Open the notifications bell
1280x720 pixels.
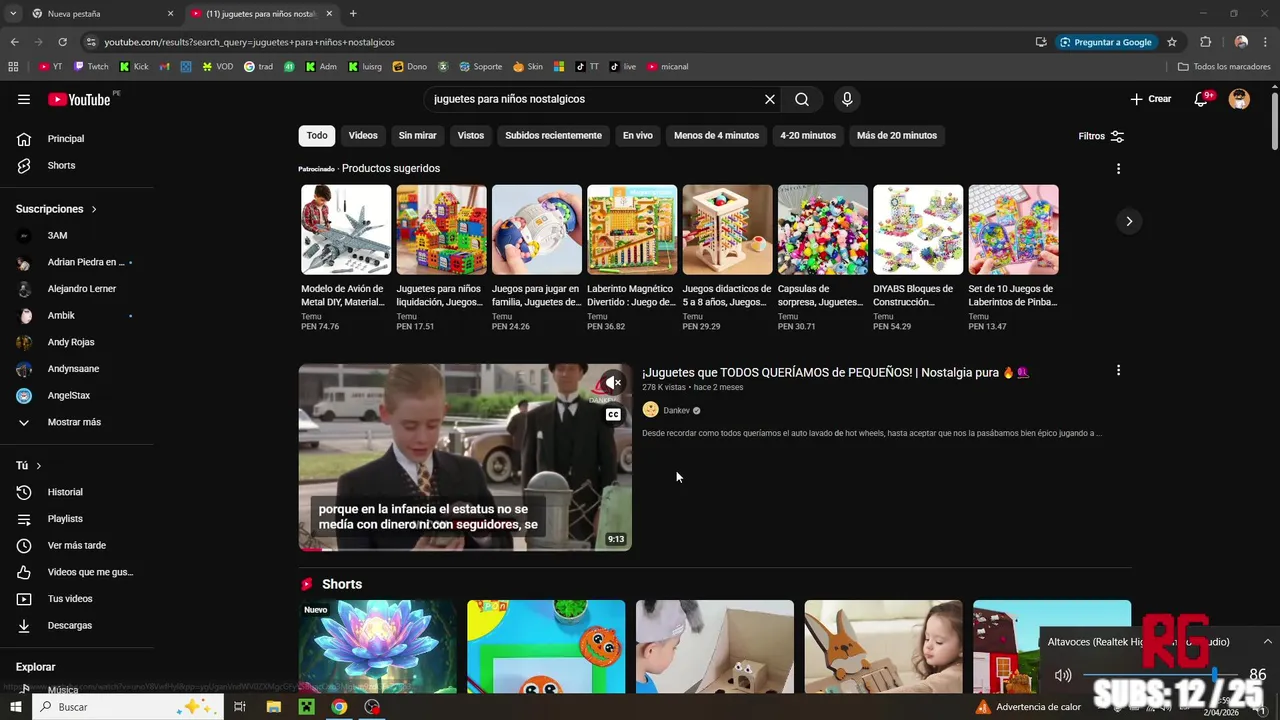[x=1201, y=99]
